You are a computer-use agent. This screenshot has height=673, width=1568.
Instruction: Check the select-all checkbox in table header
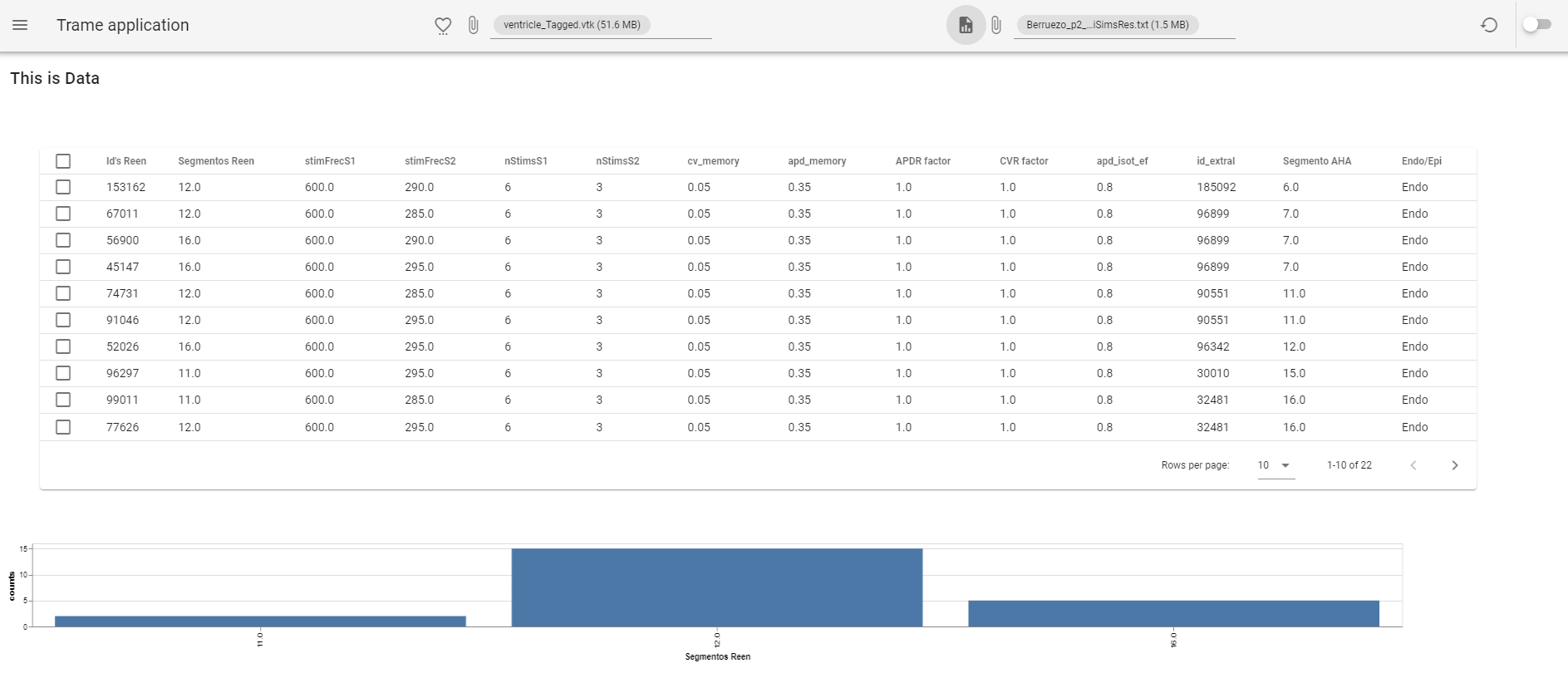(x=63, y=161)
